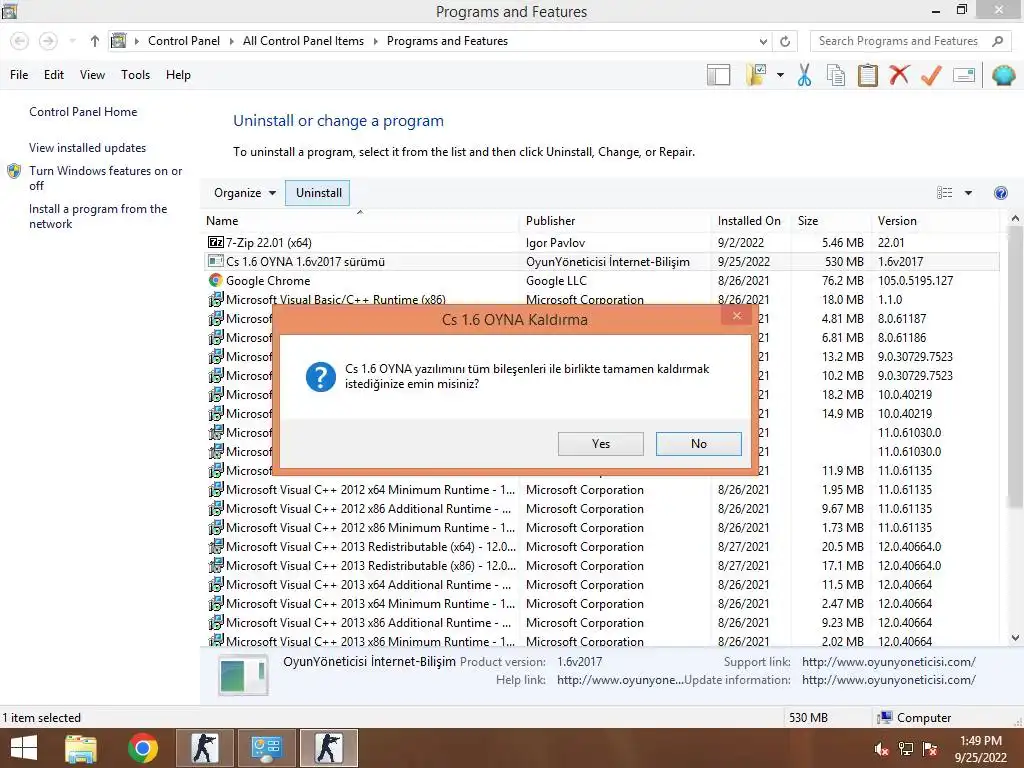1024x768 pixels.
Task: Sort by Size column header
Action: (x=831, y=221)
